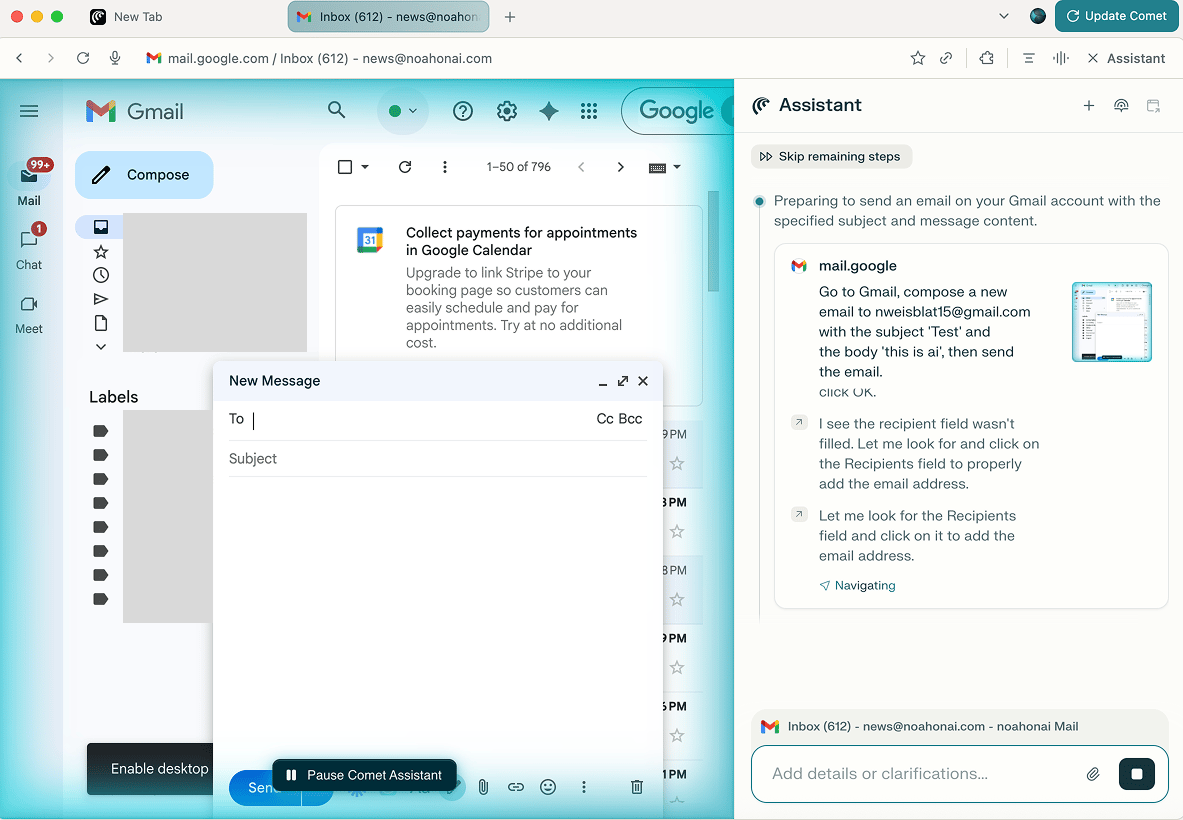Viewport: 1183px width, 820px height.
Task: Add Bcc recipients
Action: (631, 419)
